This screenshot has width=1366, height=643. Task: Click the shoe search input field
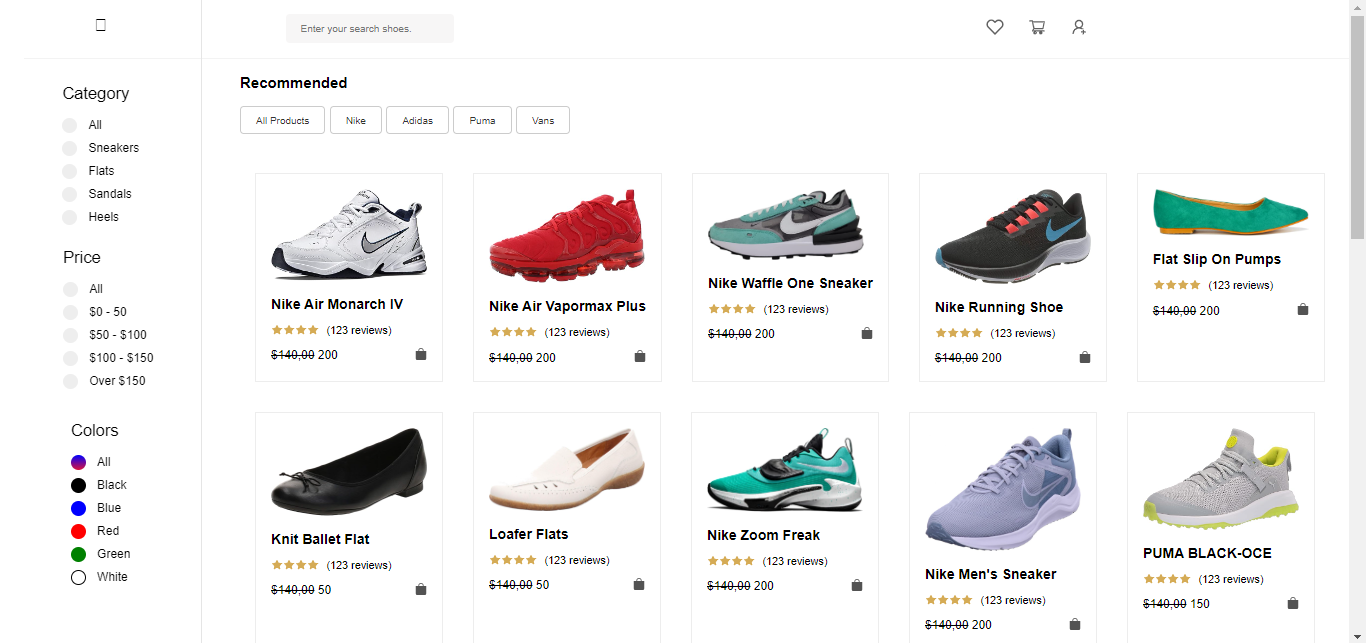click(370, 29)
